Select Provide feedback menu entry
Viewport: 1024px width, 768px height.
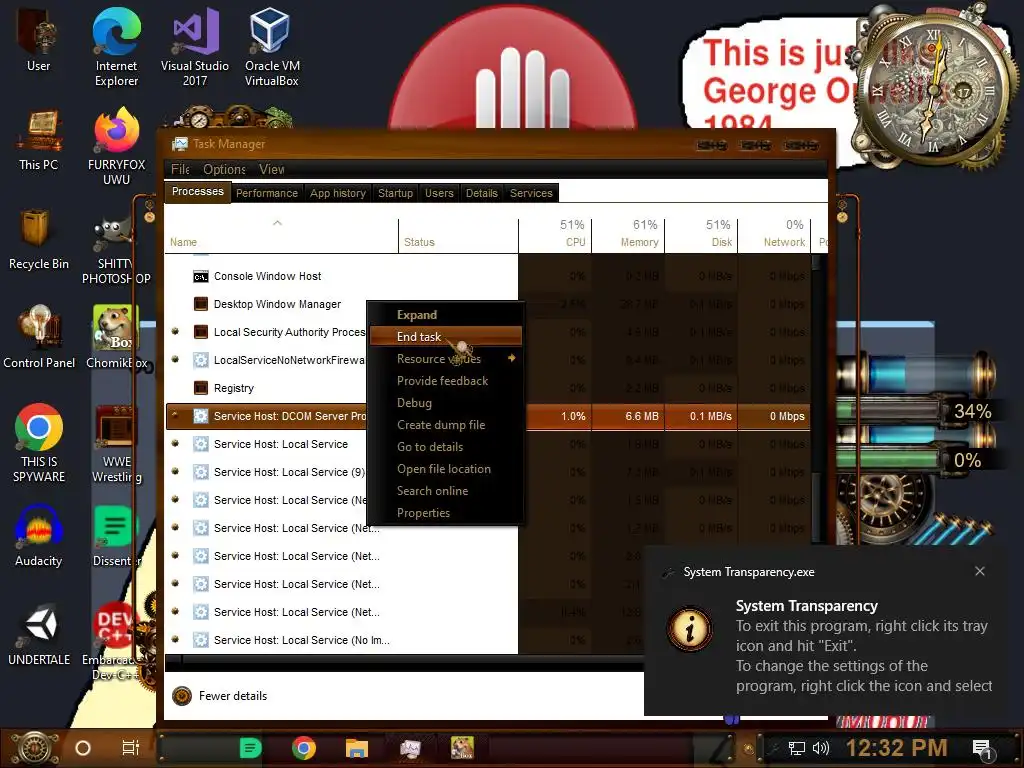point(445,381)
